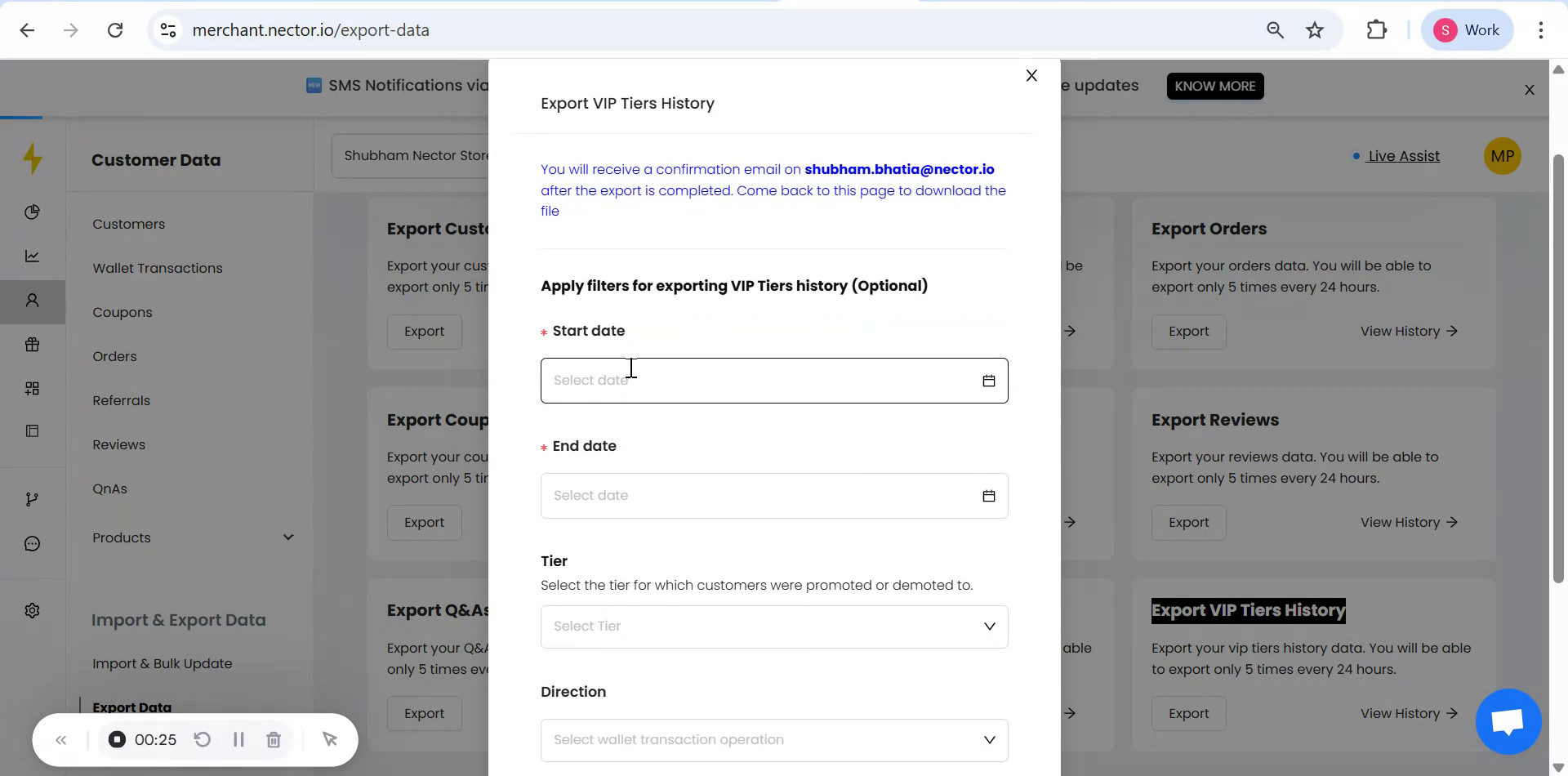The image size is (1568, 776).
Task: Open the line chart reports icon
Action: tap(33, 256)
